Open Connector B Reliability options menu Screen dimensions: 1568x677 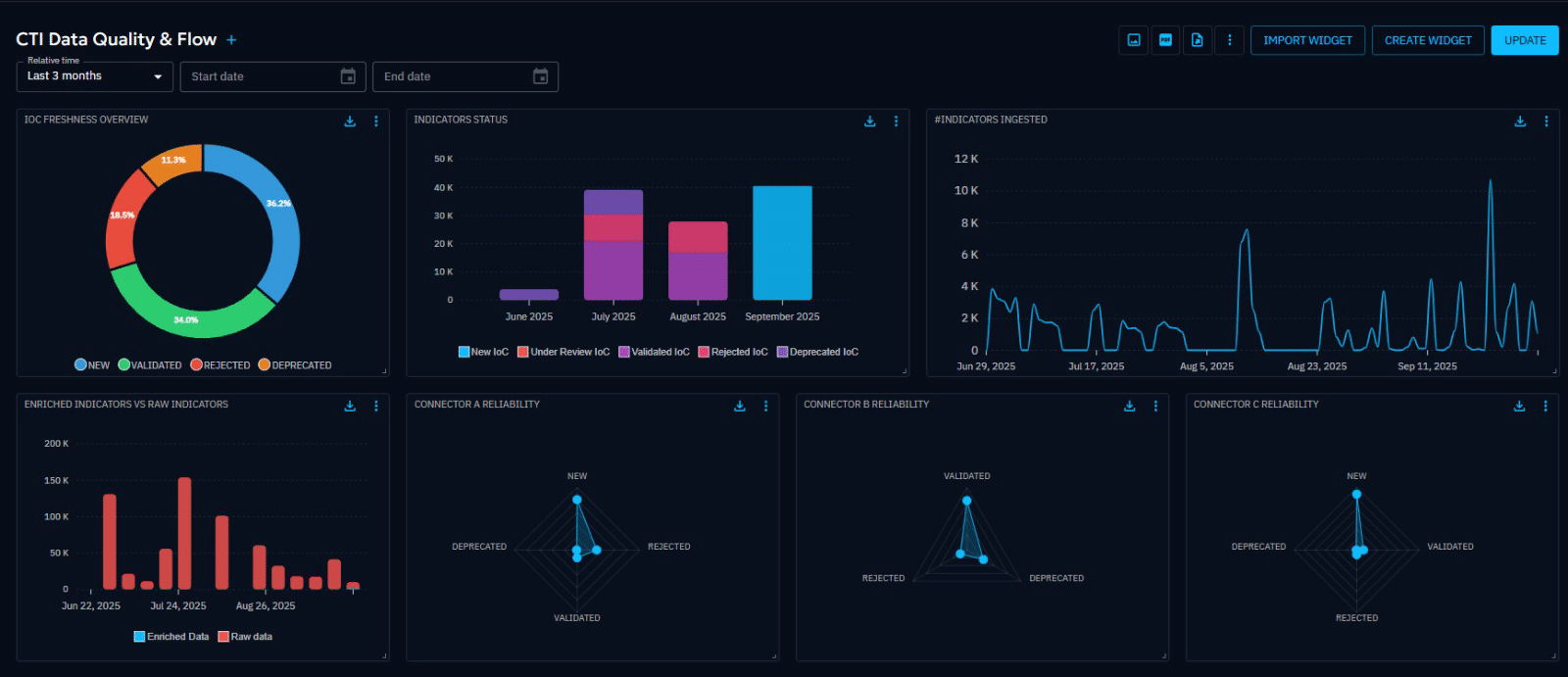[1155, 406]
